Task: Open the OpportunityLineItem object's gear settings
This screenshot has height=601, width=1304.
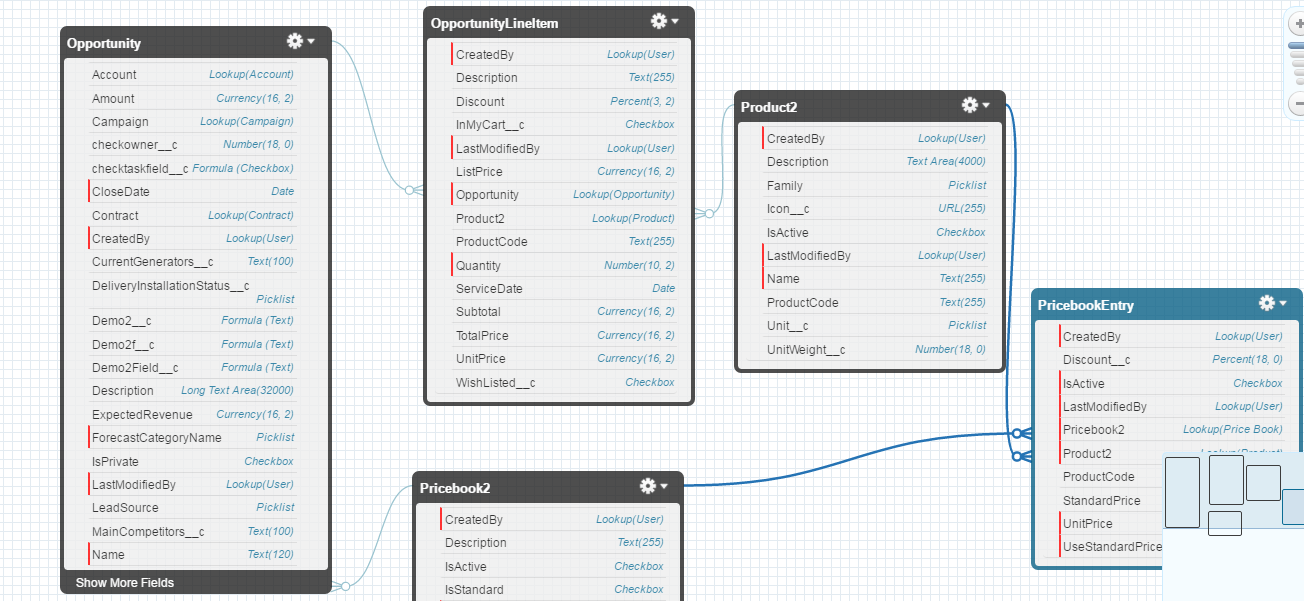Action: 658,21
